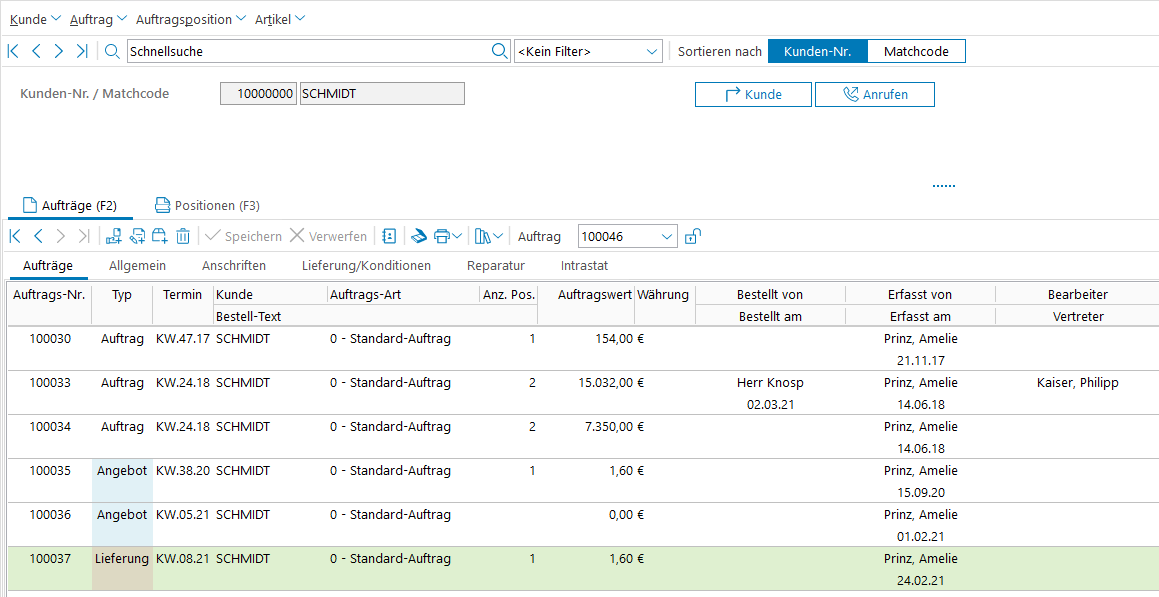Click the trash icon in the Aufträge toolbar
The image size is (1159, 597).
pos(183,237)
